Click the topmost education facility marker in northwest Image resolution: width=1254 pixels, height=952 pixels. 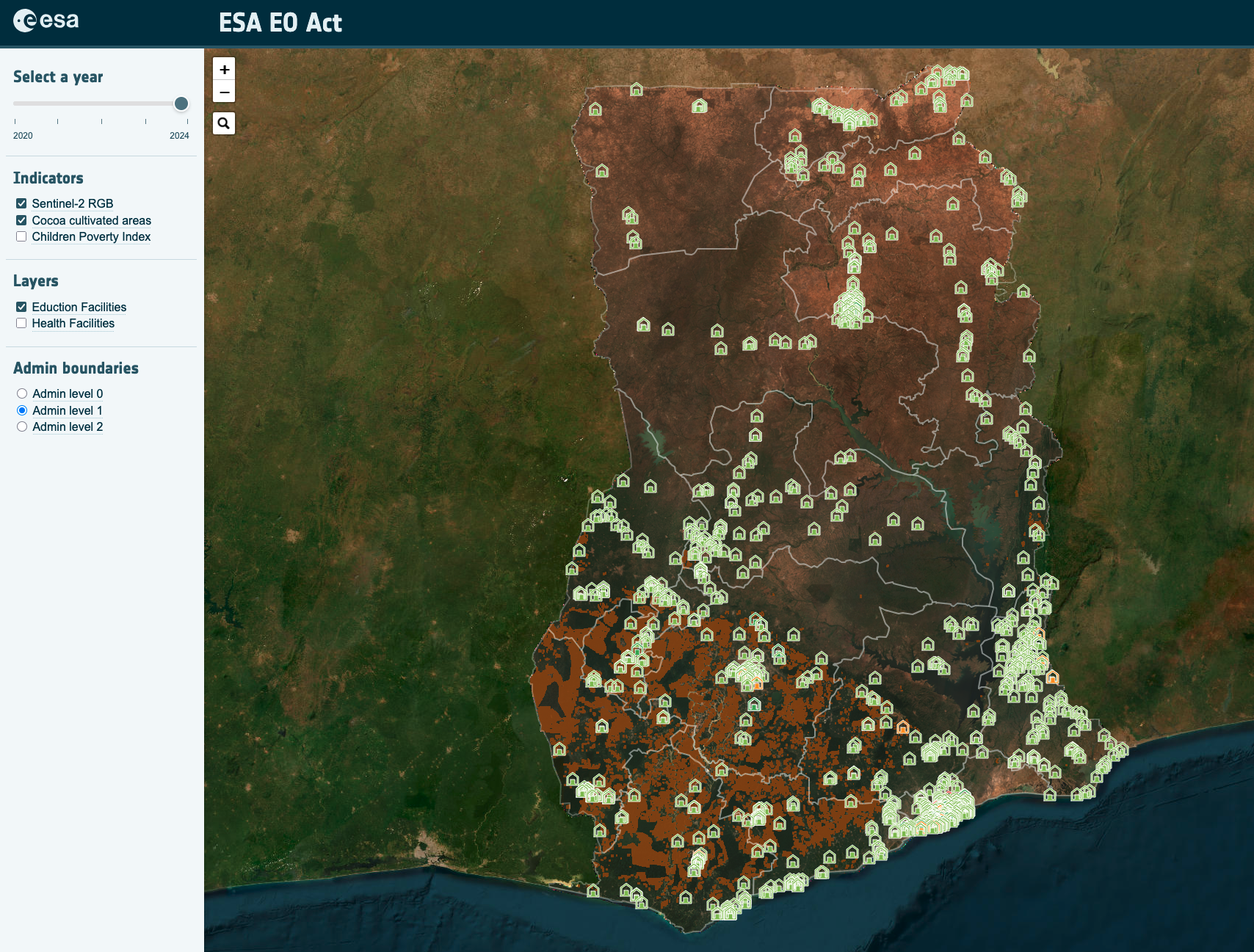(x=637, y=90)
